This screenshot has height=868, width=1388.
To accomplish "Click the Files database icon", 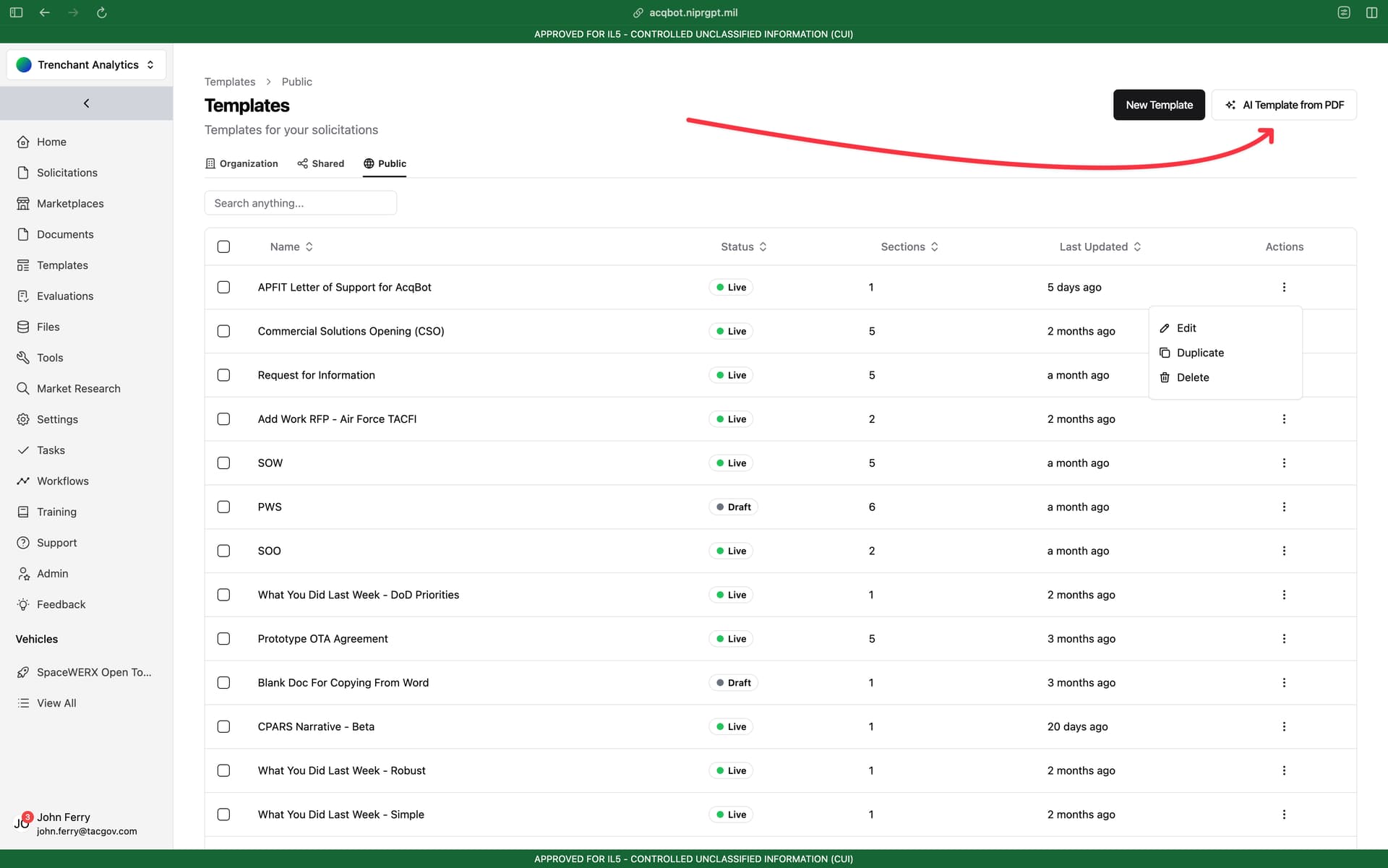I will coord(23,327).
